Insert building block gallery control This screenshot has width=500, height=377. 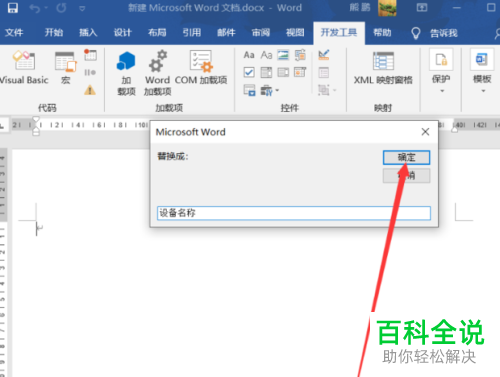[x=300, y=55]
